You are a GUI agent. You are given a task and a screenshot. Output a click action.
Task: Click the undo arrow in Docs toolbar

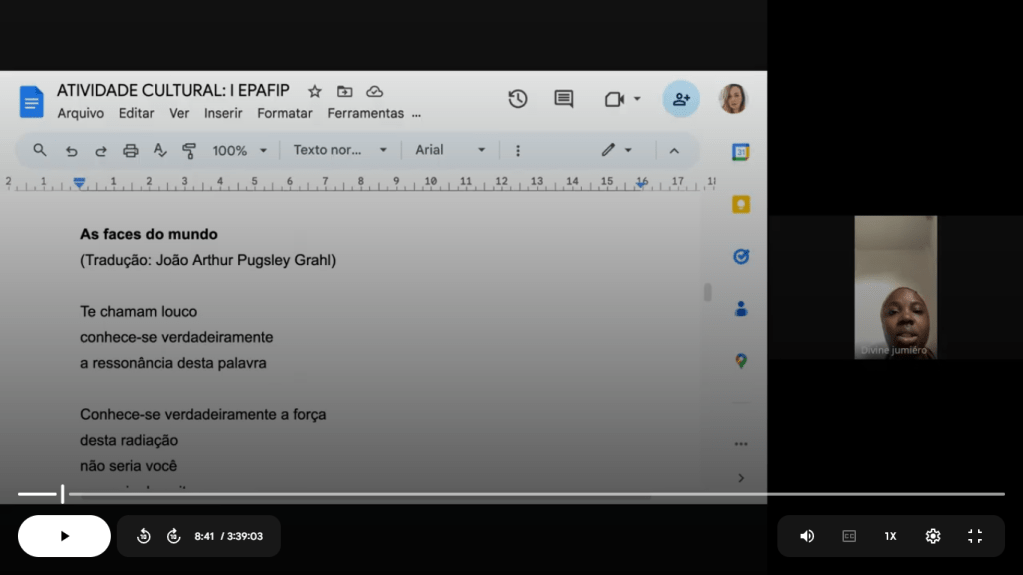click(x=71, y=151)
